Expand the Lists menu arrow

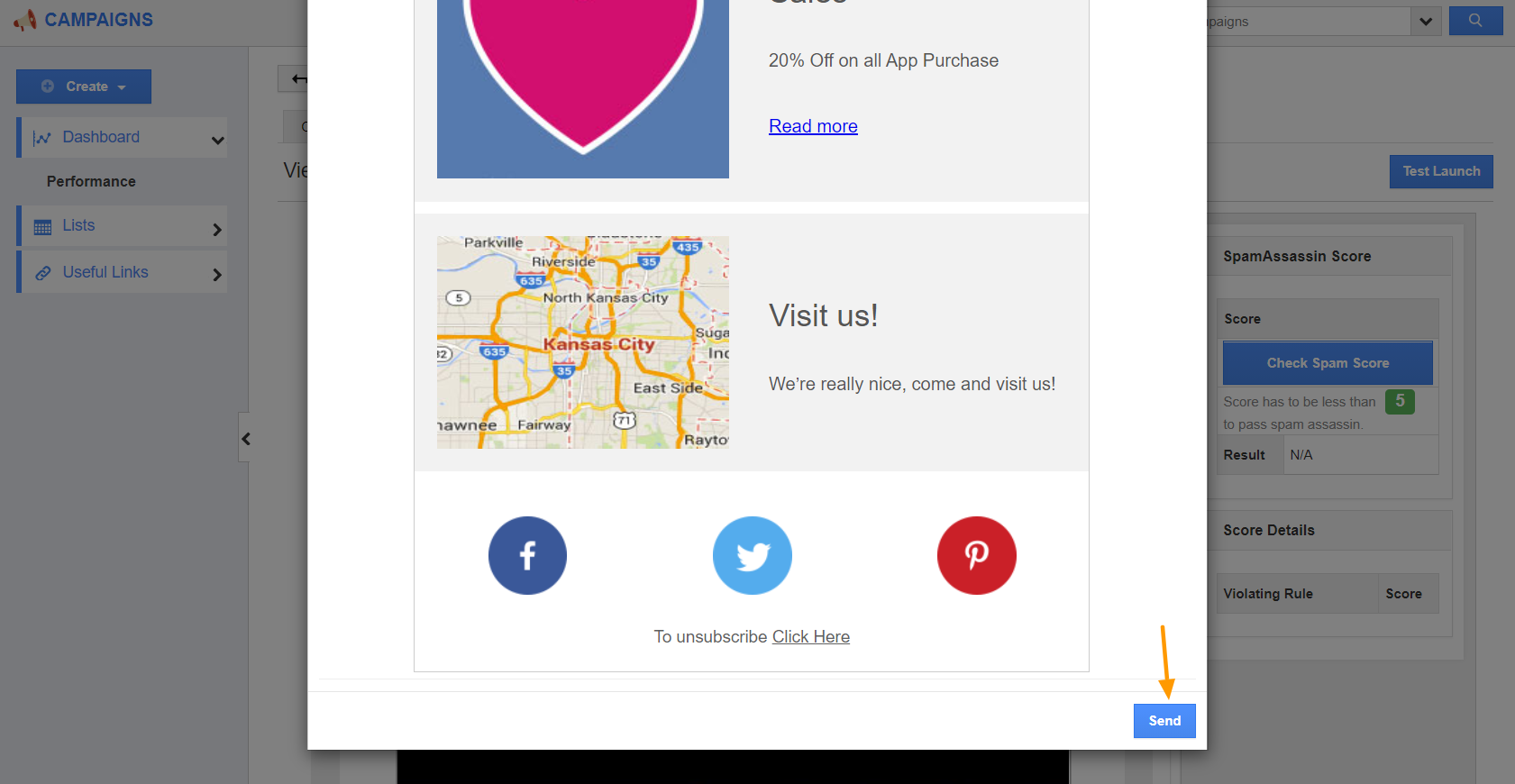pyautogui.click(x=216, y=230)
